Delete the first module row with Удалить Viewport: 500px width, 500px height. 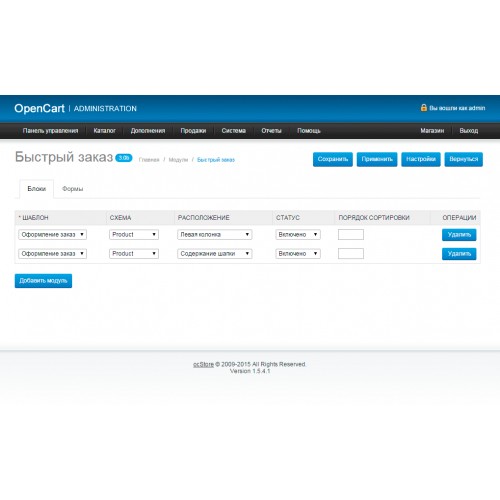pos(459,235)
